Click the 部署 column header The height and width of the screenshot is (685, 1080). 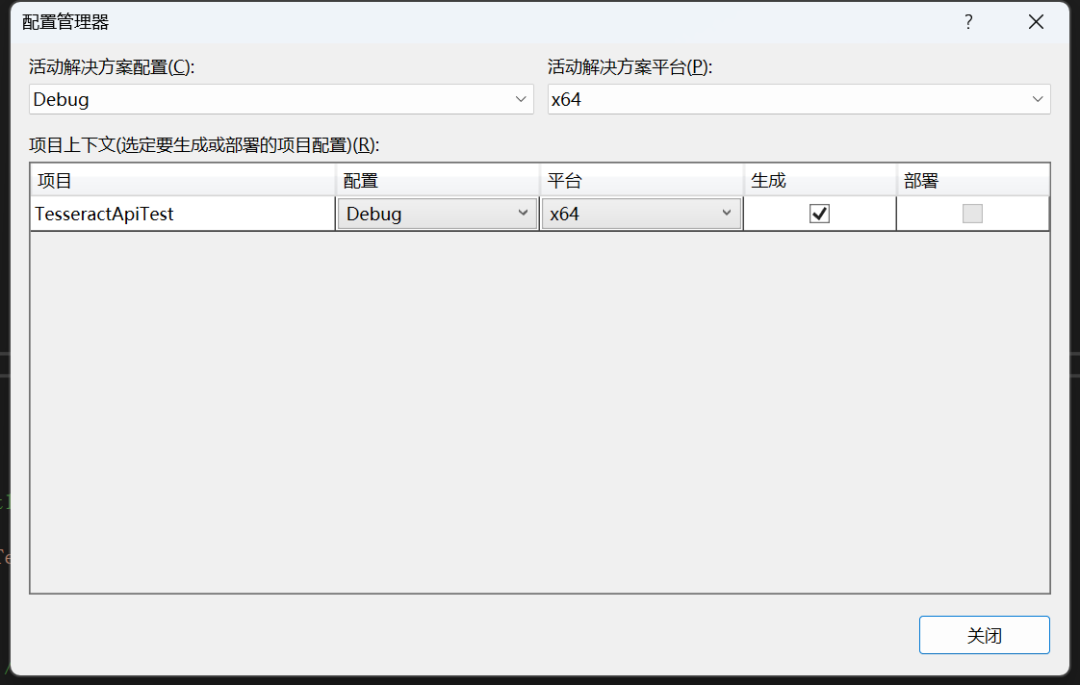(973, 180)
